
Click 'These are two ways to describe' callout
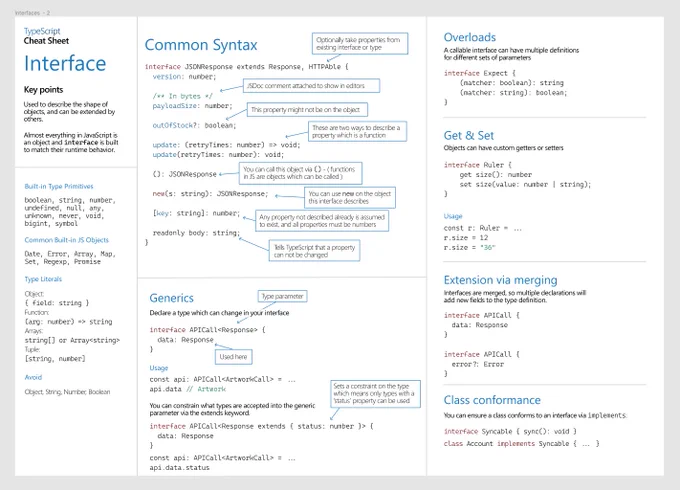357,131
